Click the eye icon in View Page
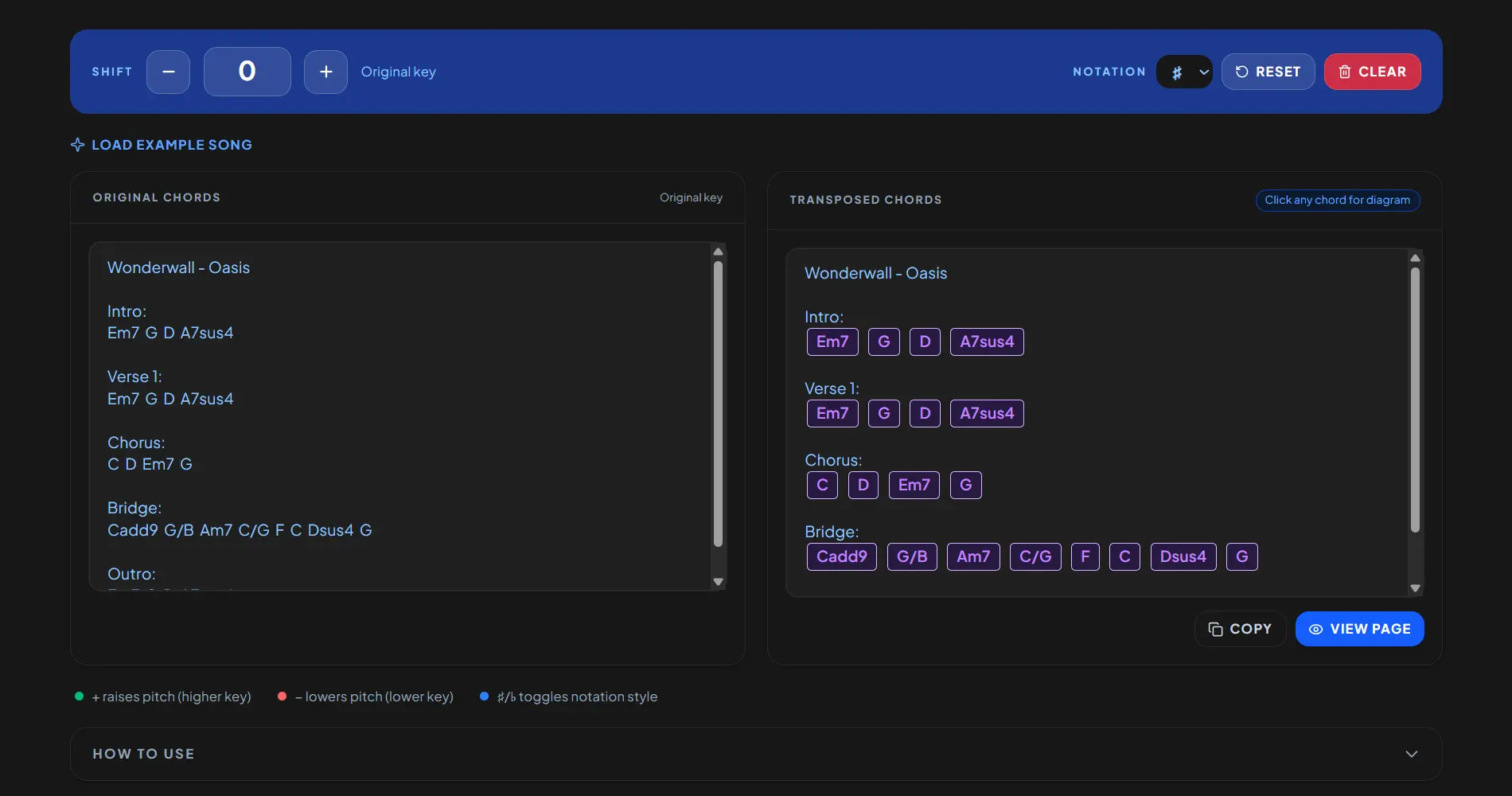Image resolution: width=1512 pixels, height=796 pixels. tap(1316, 629)
